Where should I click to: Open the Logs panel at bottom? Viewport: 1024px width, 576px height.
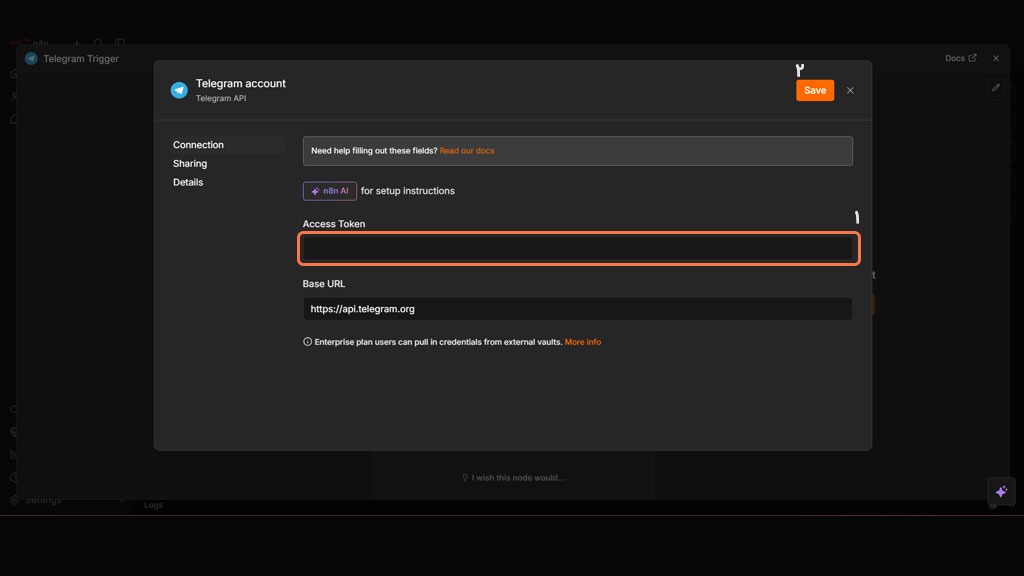(x=153, y=505)
